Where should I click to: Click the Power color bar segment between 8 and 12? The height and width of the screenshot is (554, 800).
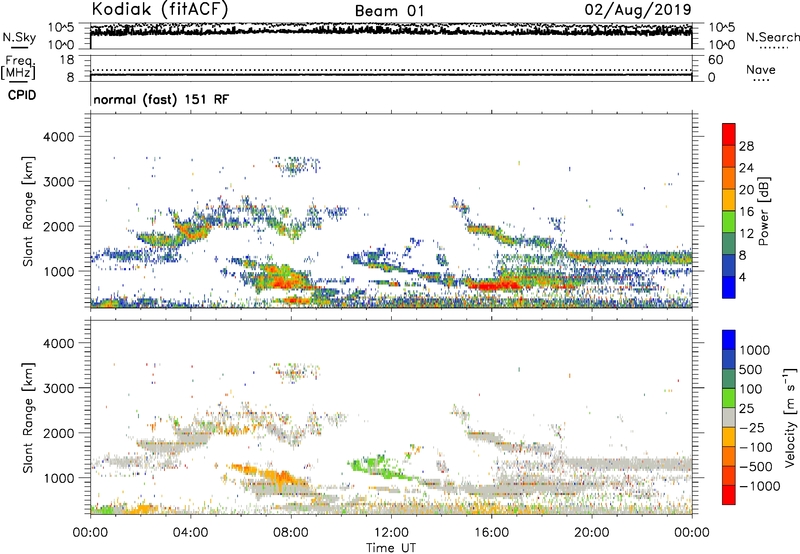(729, 244)
